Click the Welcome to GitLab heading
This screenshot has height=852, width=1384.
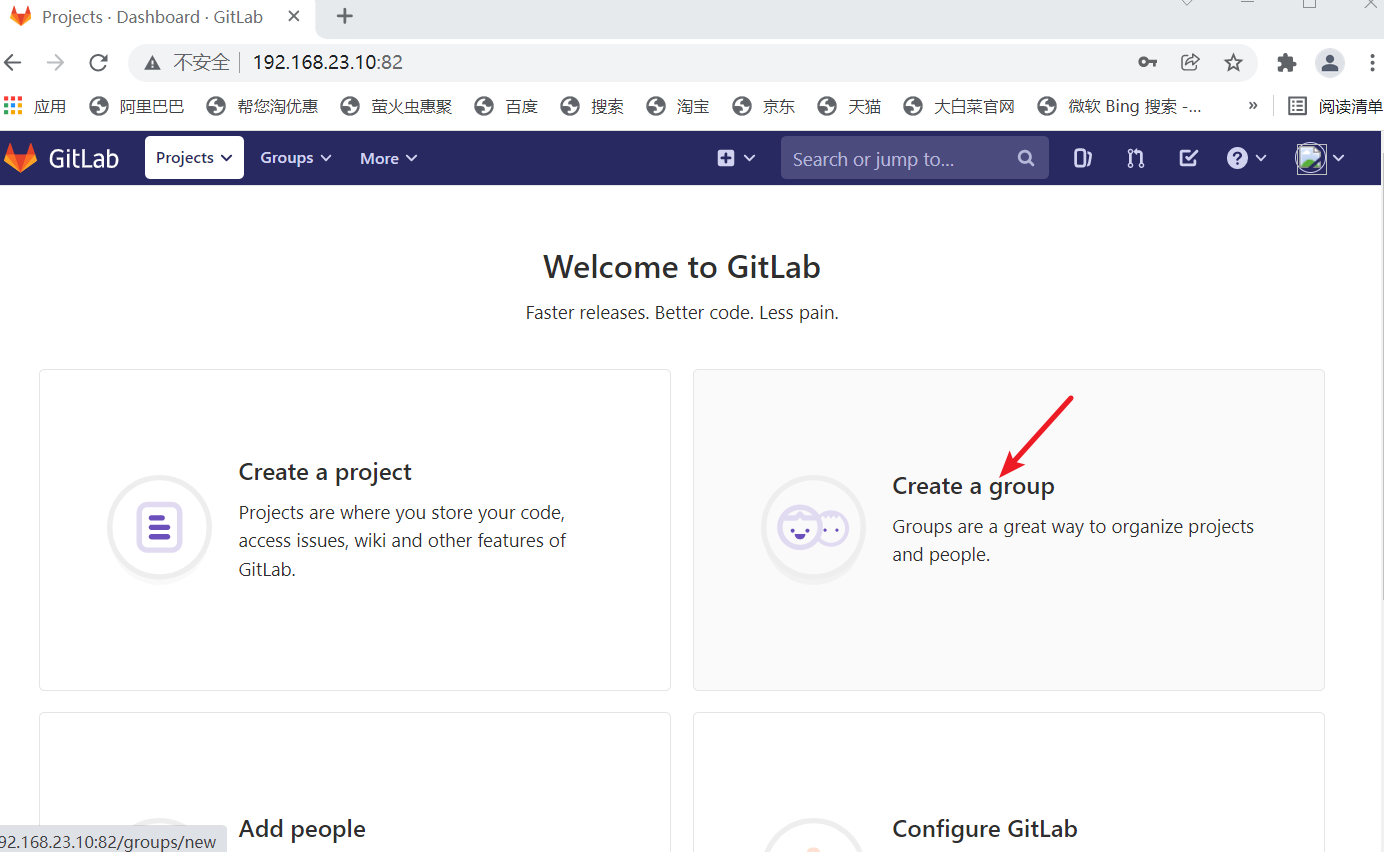click(x=682, y=267)
